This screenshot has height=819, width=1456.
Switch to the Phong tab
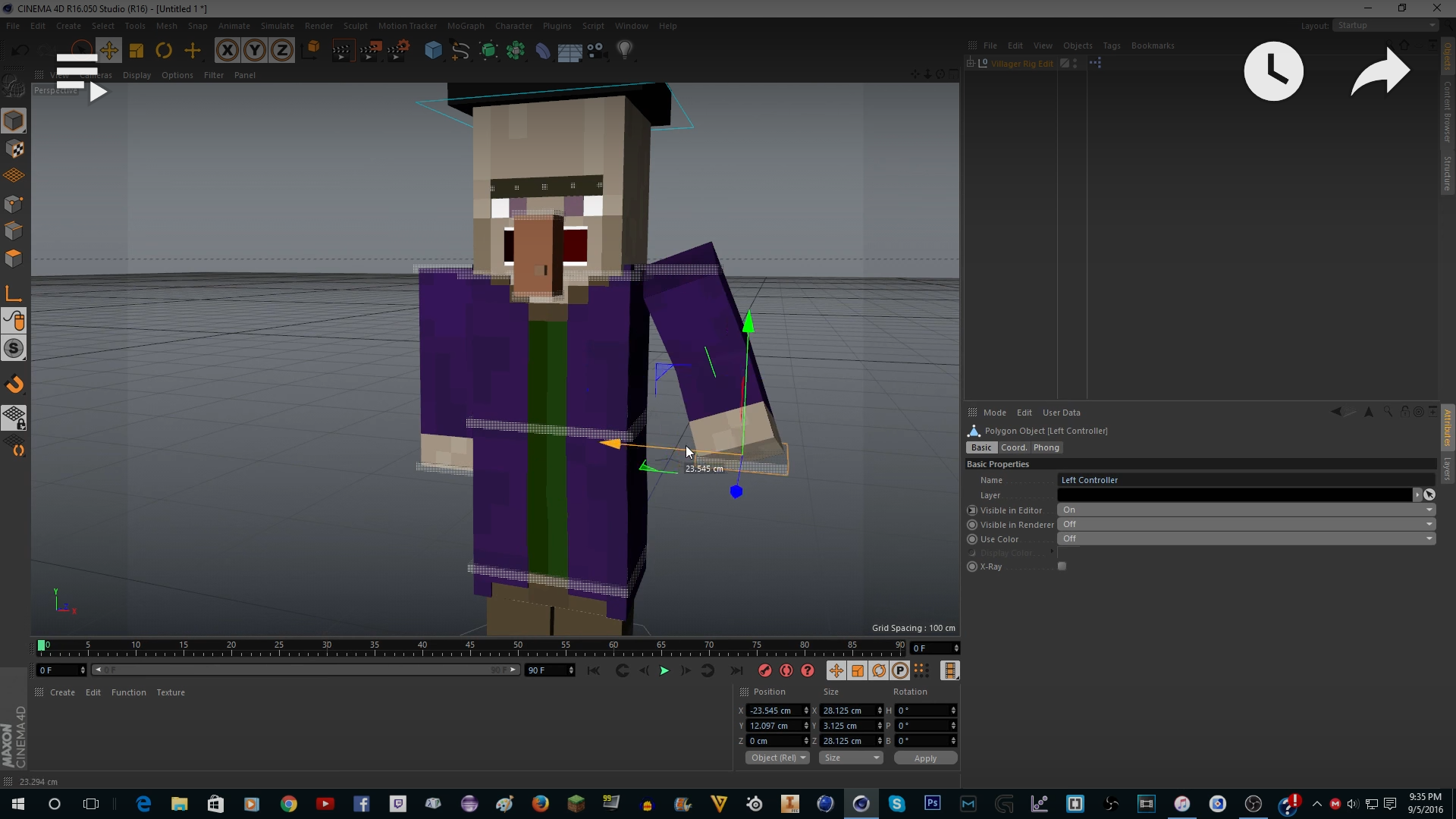coord(1046,447)
